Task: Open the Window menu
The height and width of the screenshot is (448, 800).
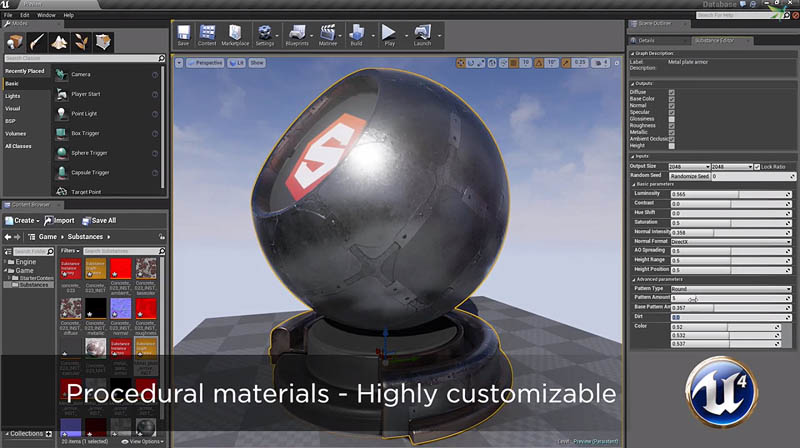Action: (x=46, y=15)
